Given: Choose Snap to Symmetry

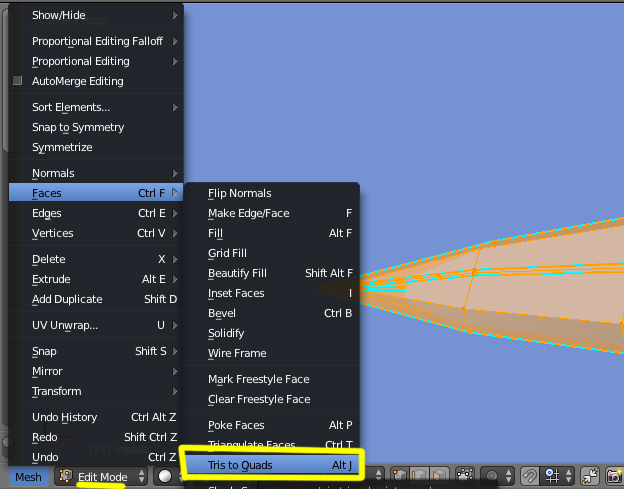Looking at the screenshot, I should (x=96, y=127).
